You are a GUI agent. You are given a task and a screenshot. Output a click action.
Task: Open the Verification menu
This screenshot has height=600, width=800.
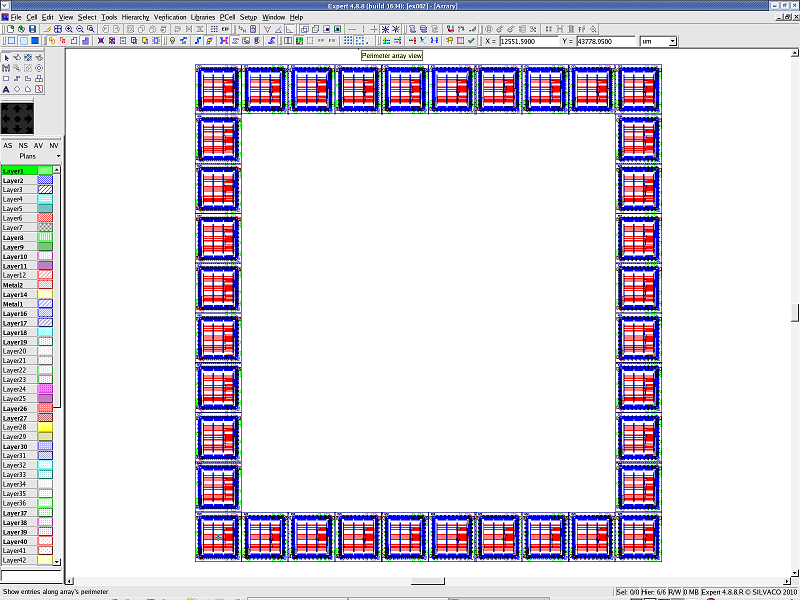(170, 17)
